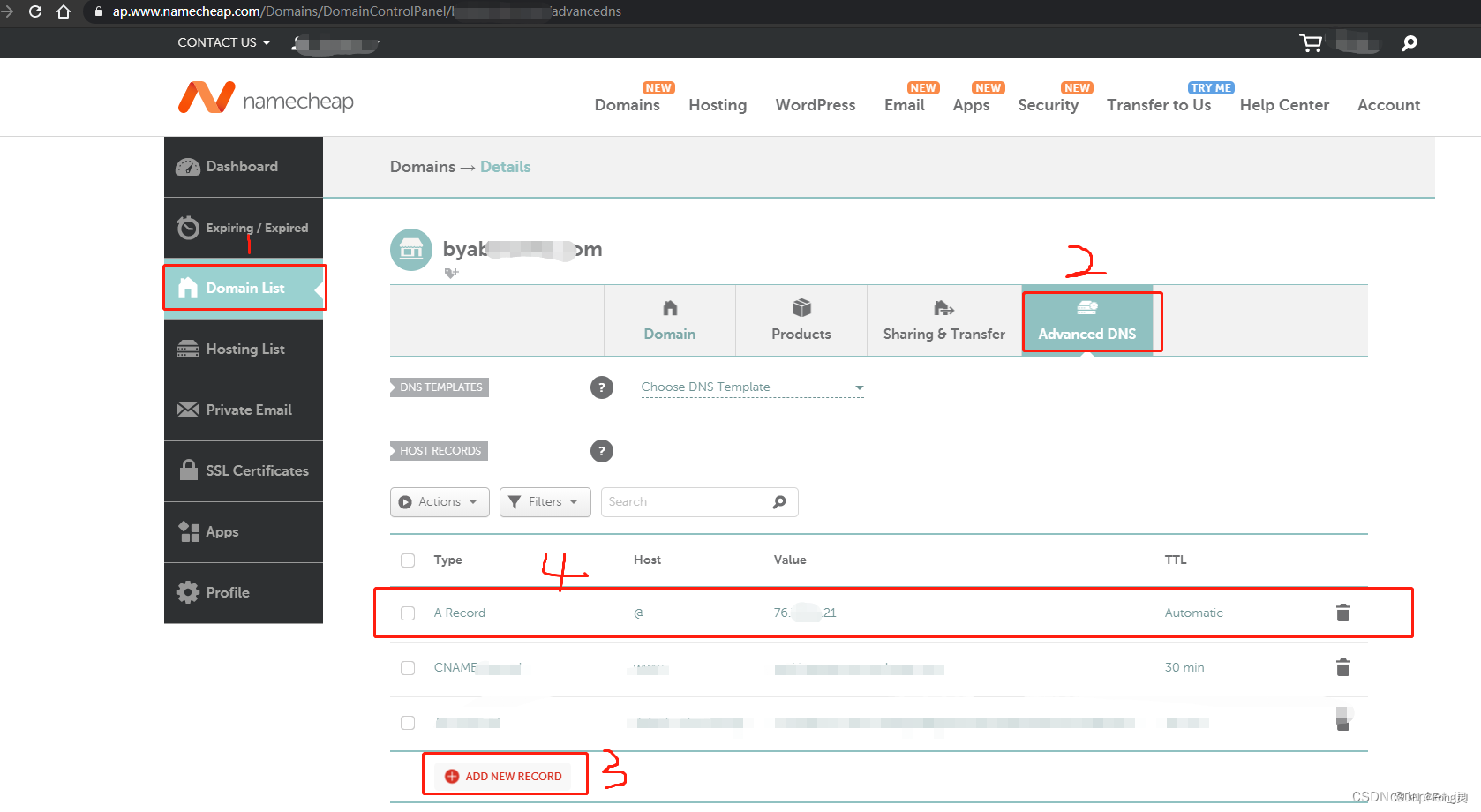1481x812 pixels.
Task: Switch to the Domain tab
Action: 670,320
